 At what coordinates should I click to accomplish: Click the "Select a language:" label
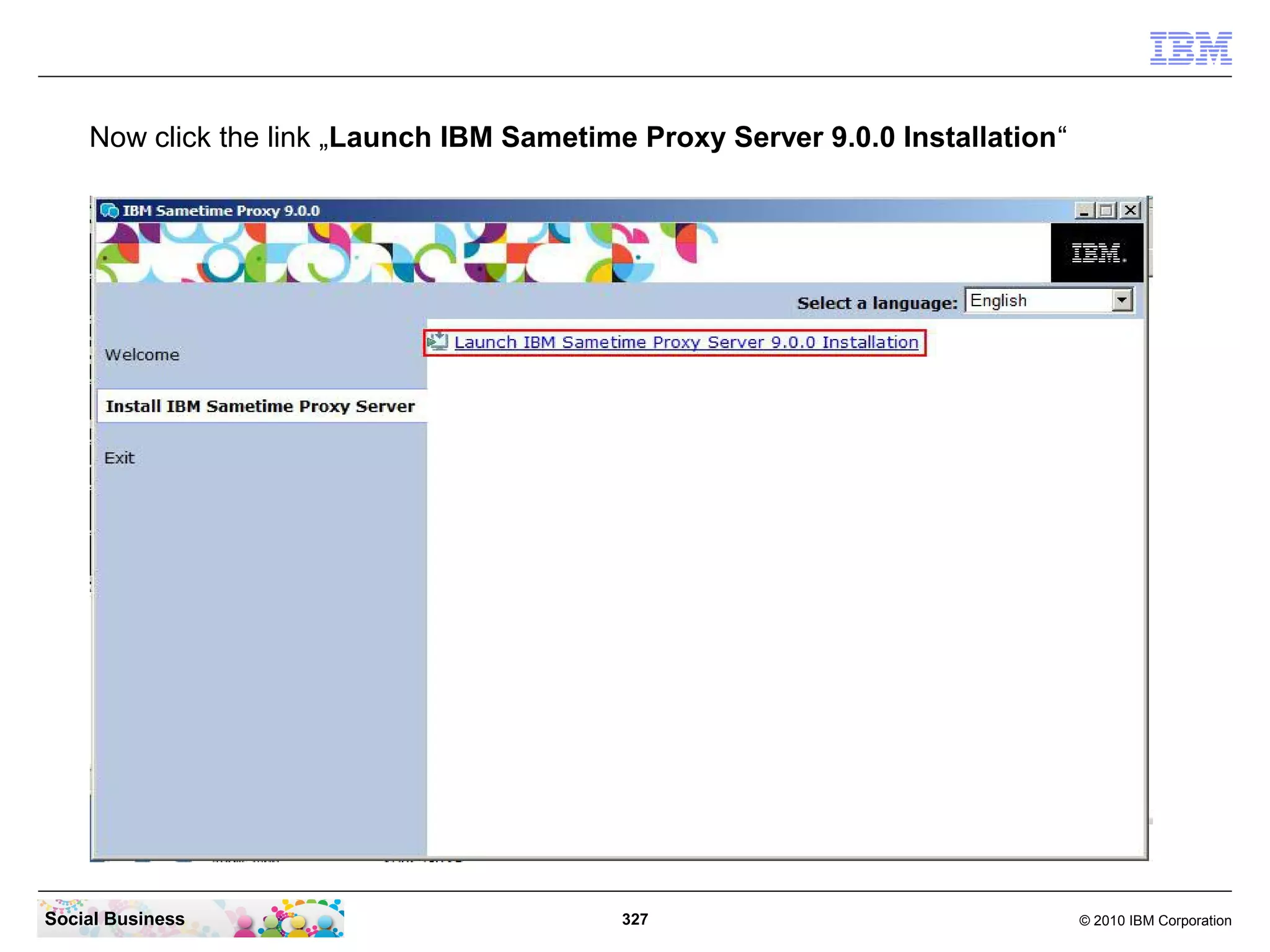(877, 303)
